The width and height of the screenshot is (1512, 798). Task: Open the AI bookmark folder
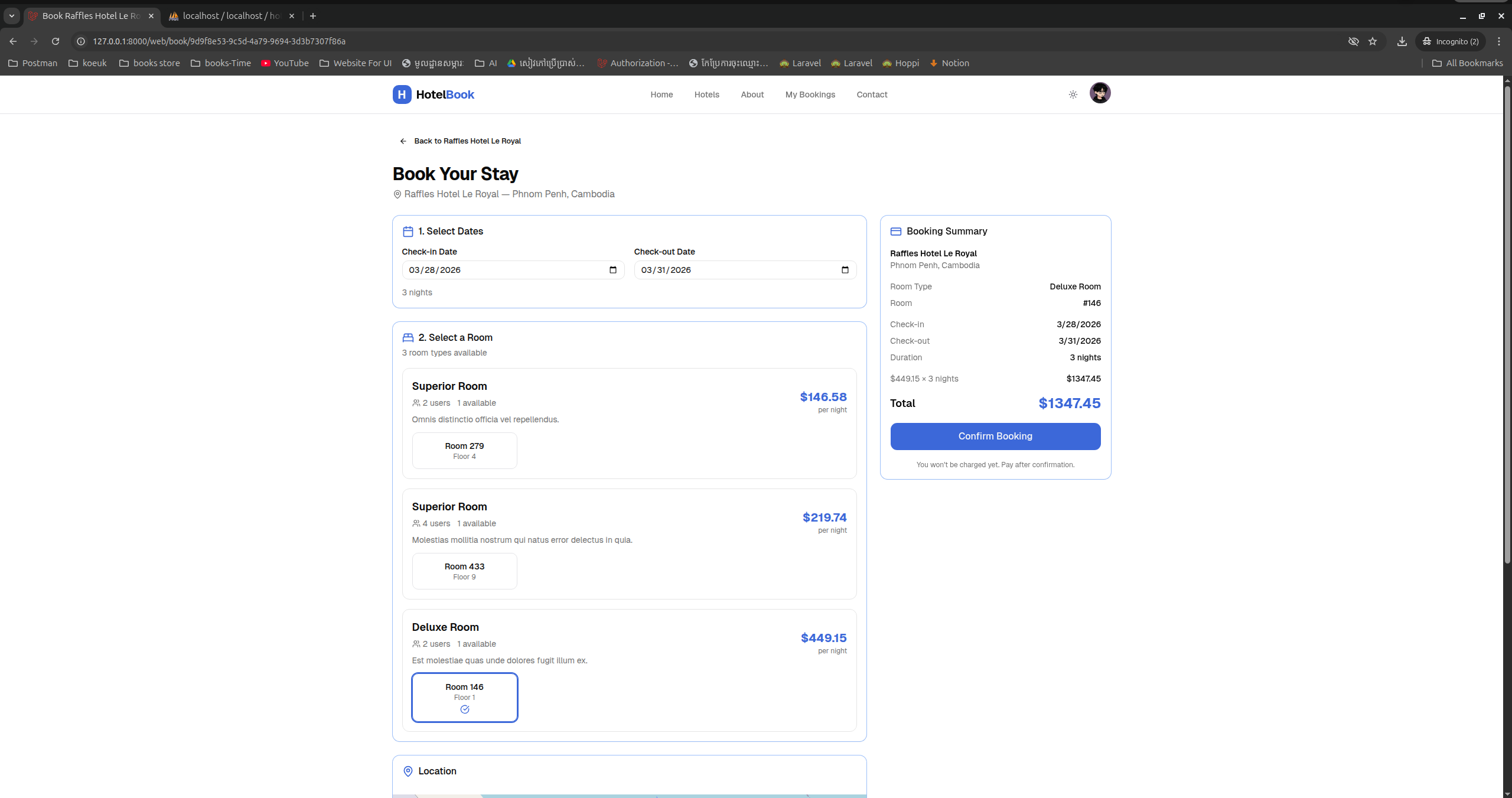(x=486, y=63)
